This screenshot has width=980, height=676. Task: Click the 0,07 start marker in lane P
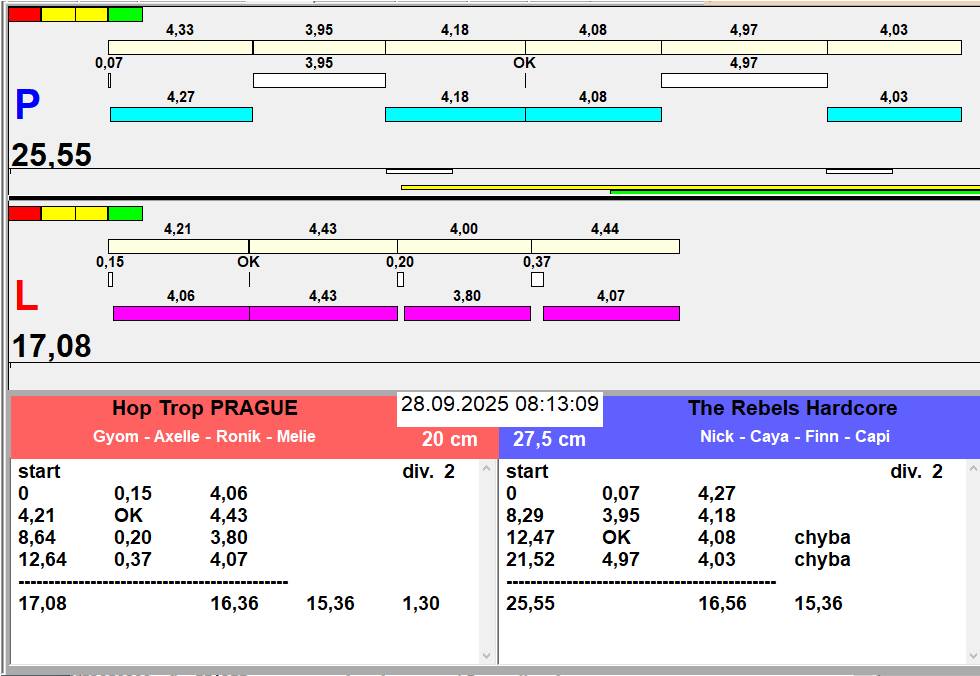tap(109, 81)
